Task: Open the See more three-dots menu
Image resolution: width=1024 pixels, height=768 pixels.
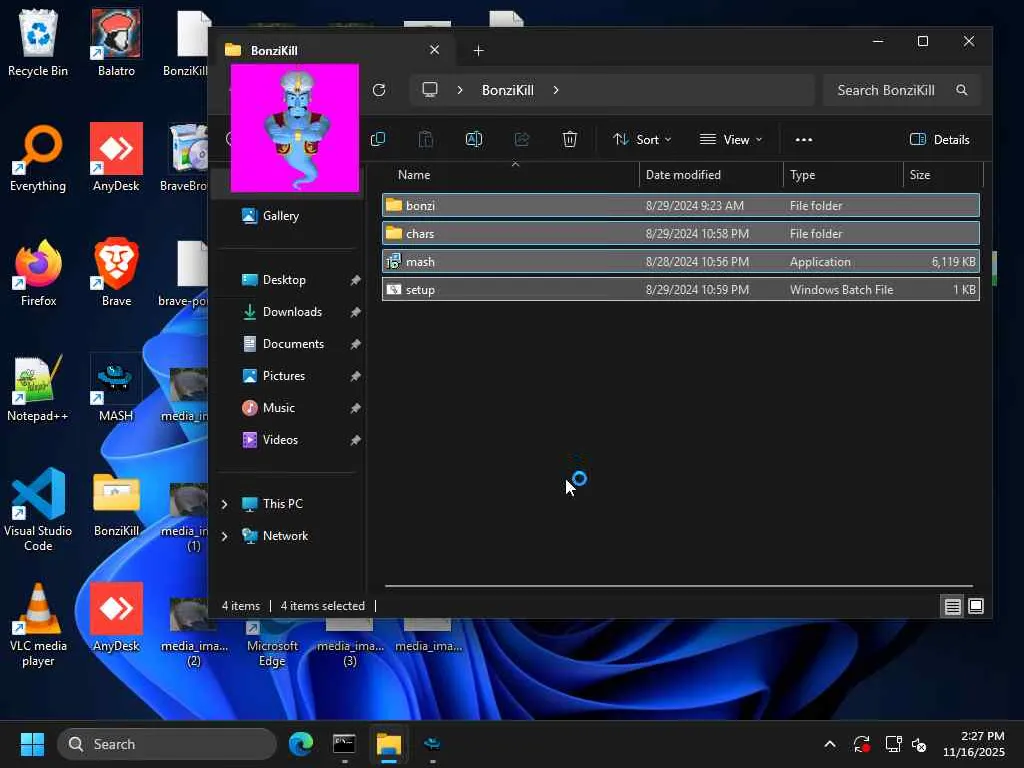Action: point(804,139)
